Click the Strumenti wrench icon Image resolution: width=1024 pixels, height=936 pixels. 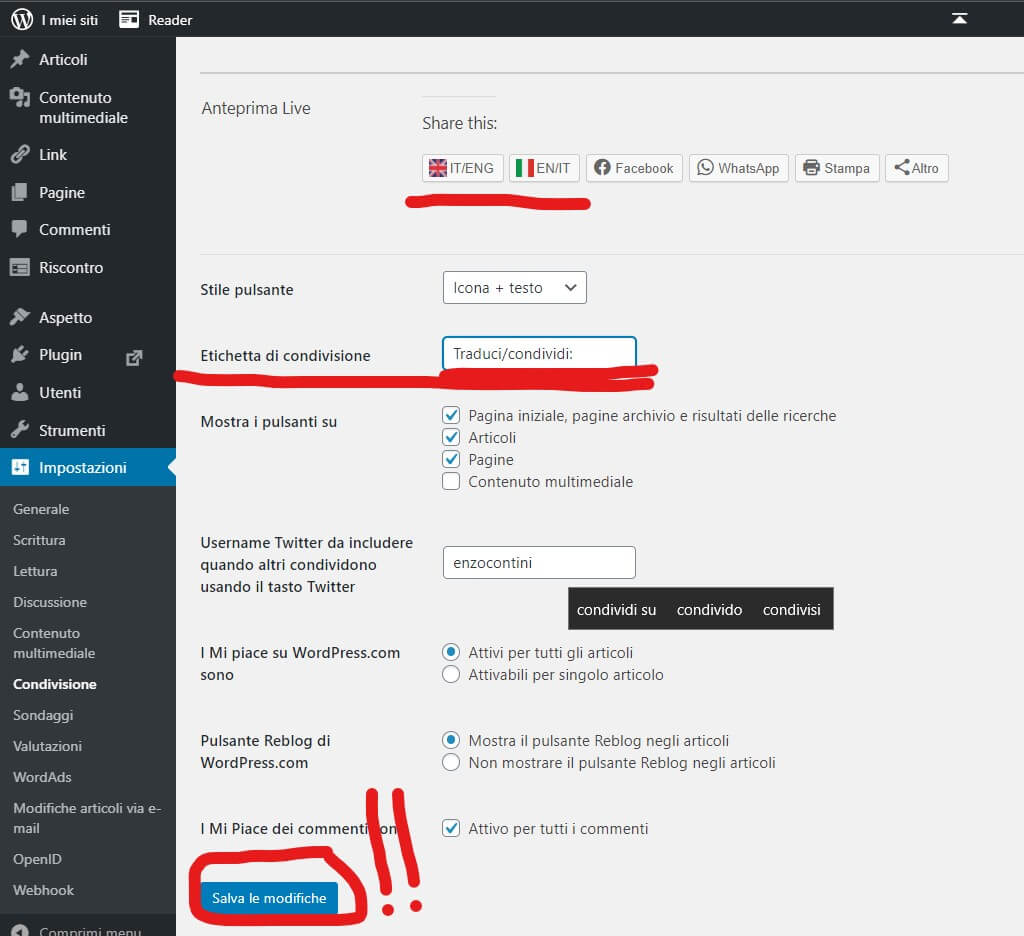19,430
